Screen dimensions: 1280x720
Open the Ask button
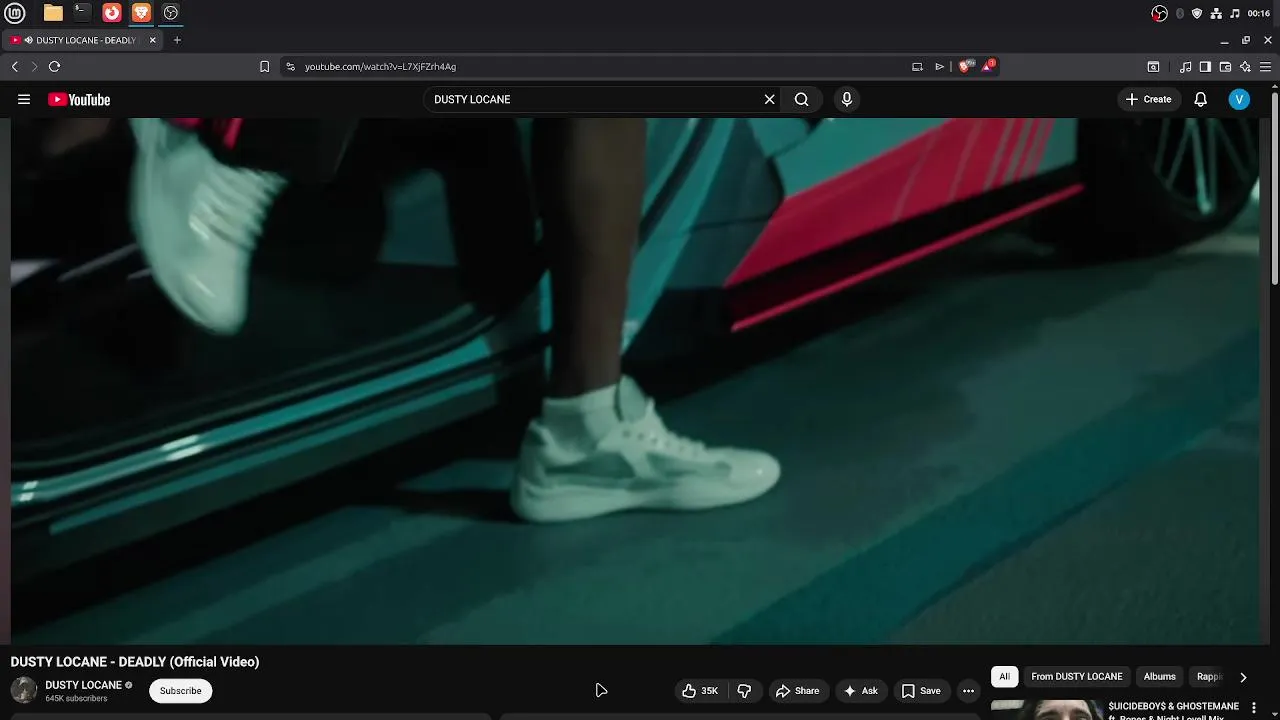(x=861, y=691)
